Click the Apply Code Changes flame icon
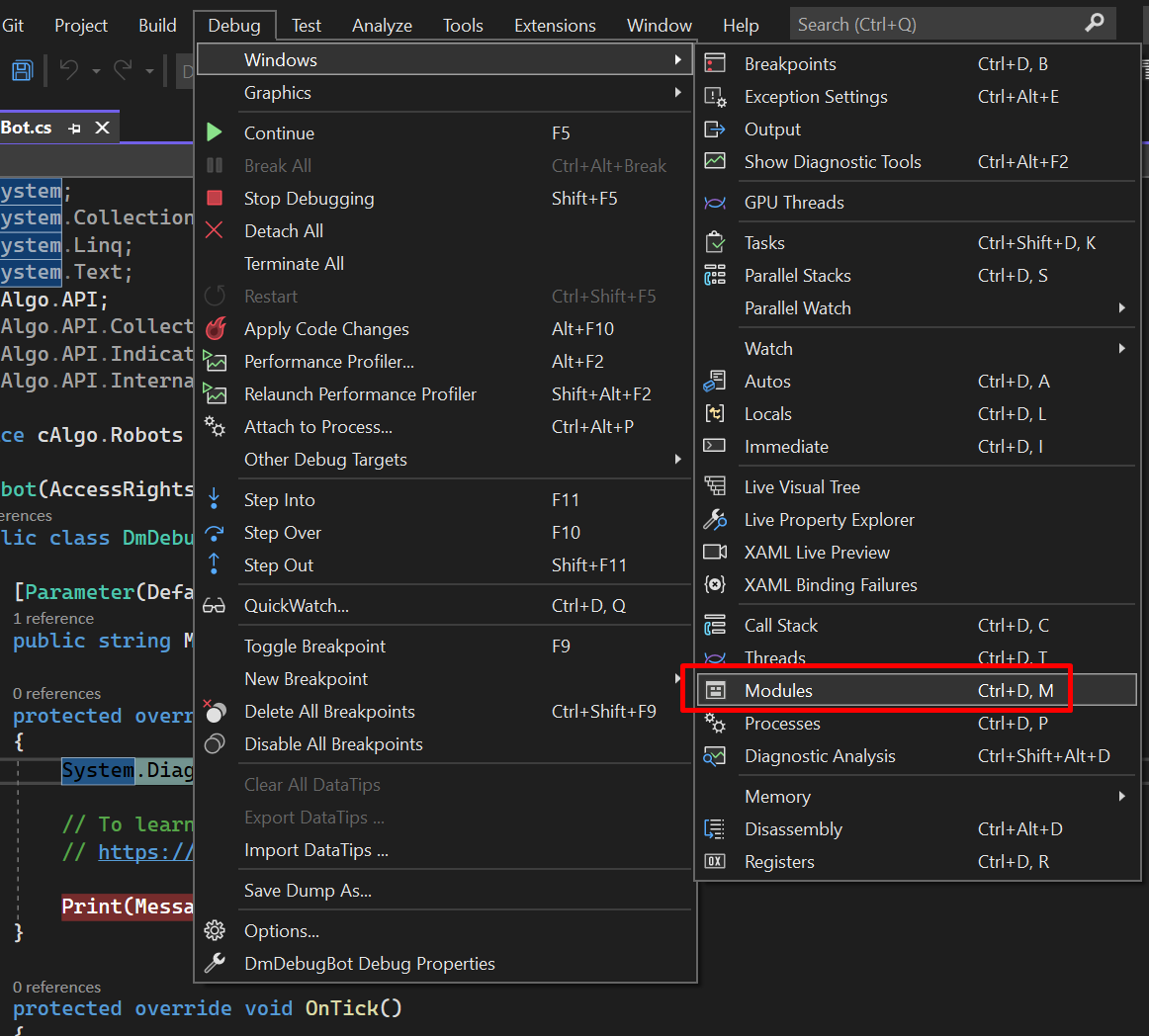 point(216,329)
